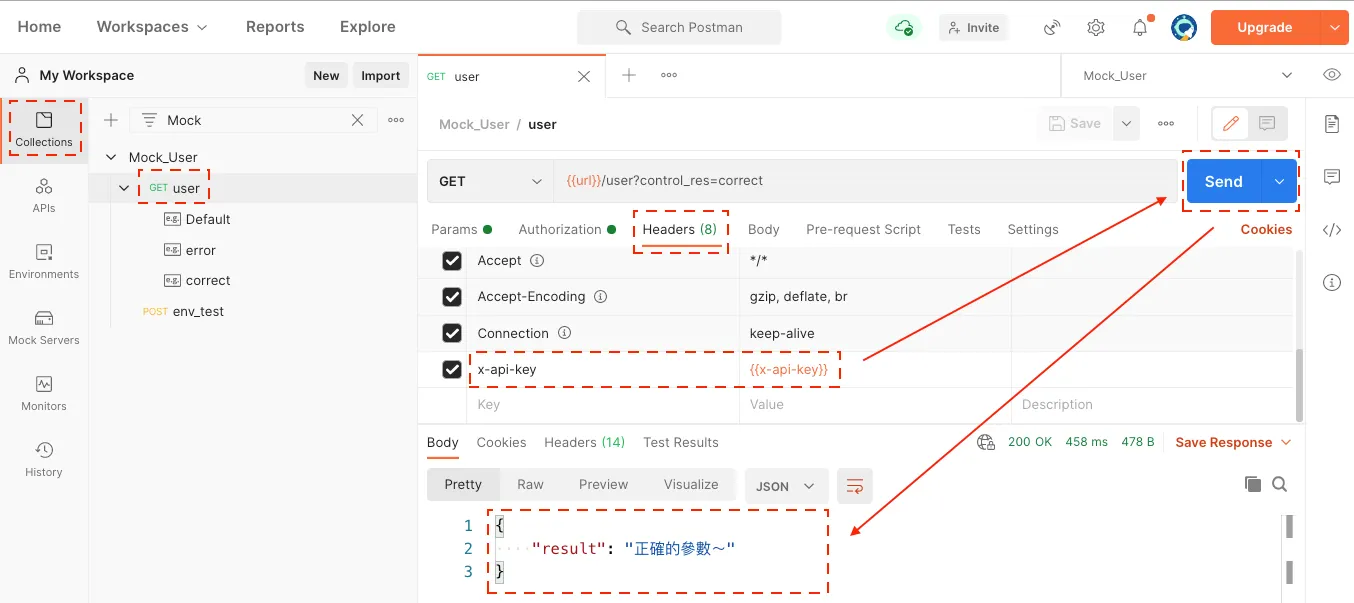Open a new request tab with plus
Screen dimensions: 1354x603
click(x=629, y=75)
